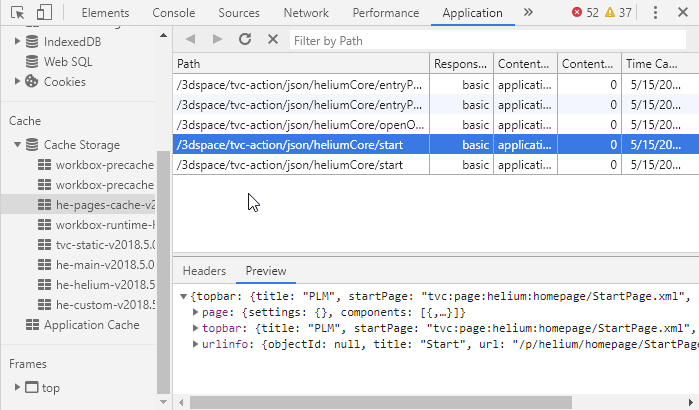Open the more tabs chevron
Viewport: 699px width, 410px height.
(x=528, y=13)
